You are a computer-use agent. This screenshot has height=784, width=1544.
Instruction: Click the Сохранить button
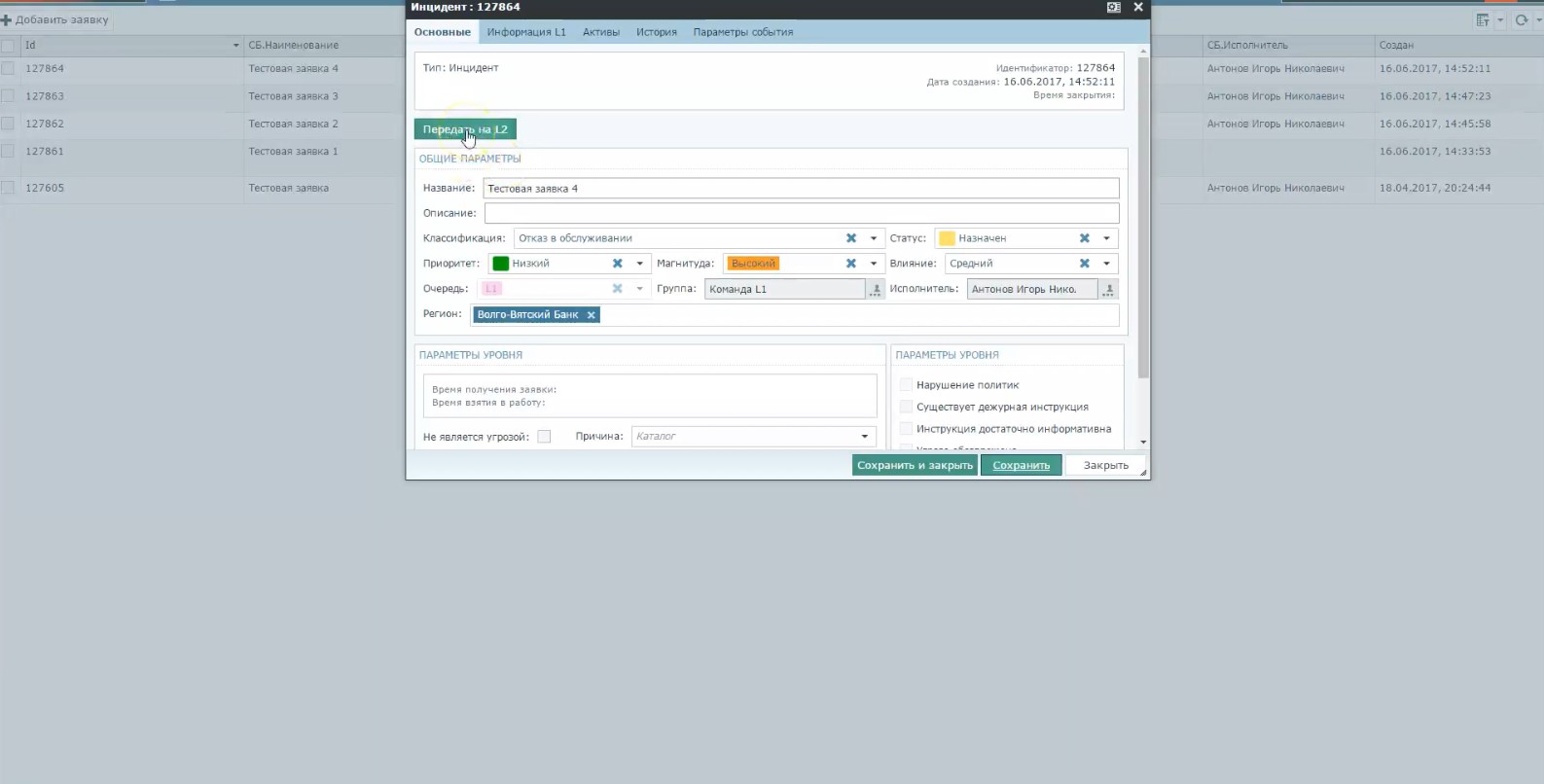pos(1022,466)
